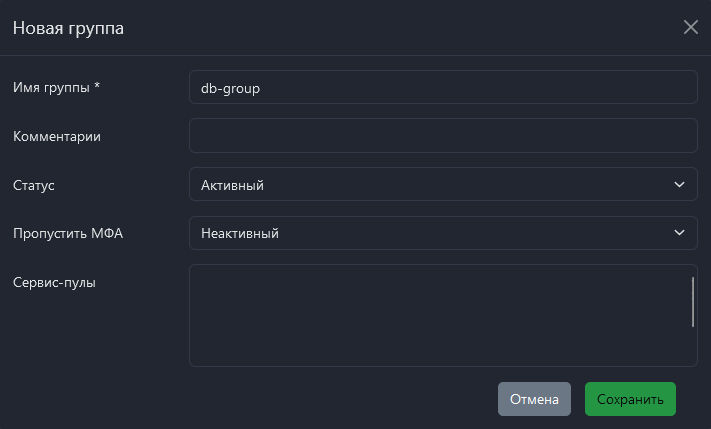Viewport: 711px width, 429px height.
Task: Click the chevron arrow in Статус field
Action: pyautogui.click(x=679, y=184)
